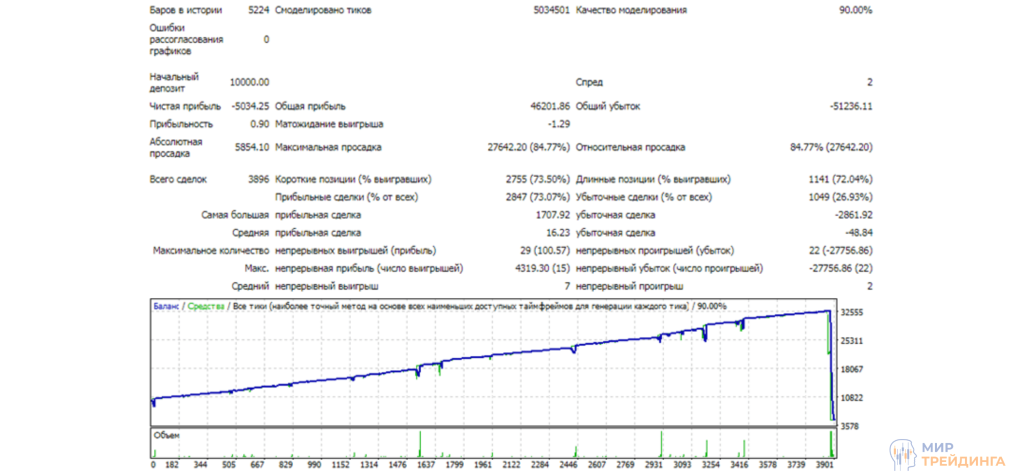This screenshot has height=473, width=1024.
Task: Click the Начальный депозит value 10000.00
Action: [249, 82]
